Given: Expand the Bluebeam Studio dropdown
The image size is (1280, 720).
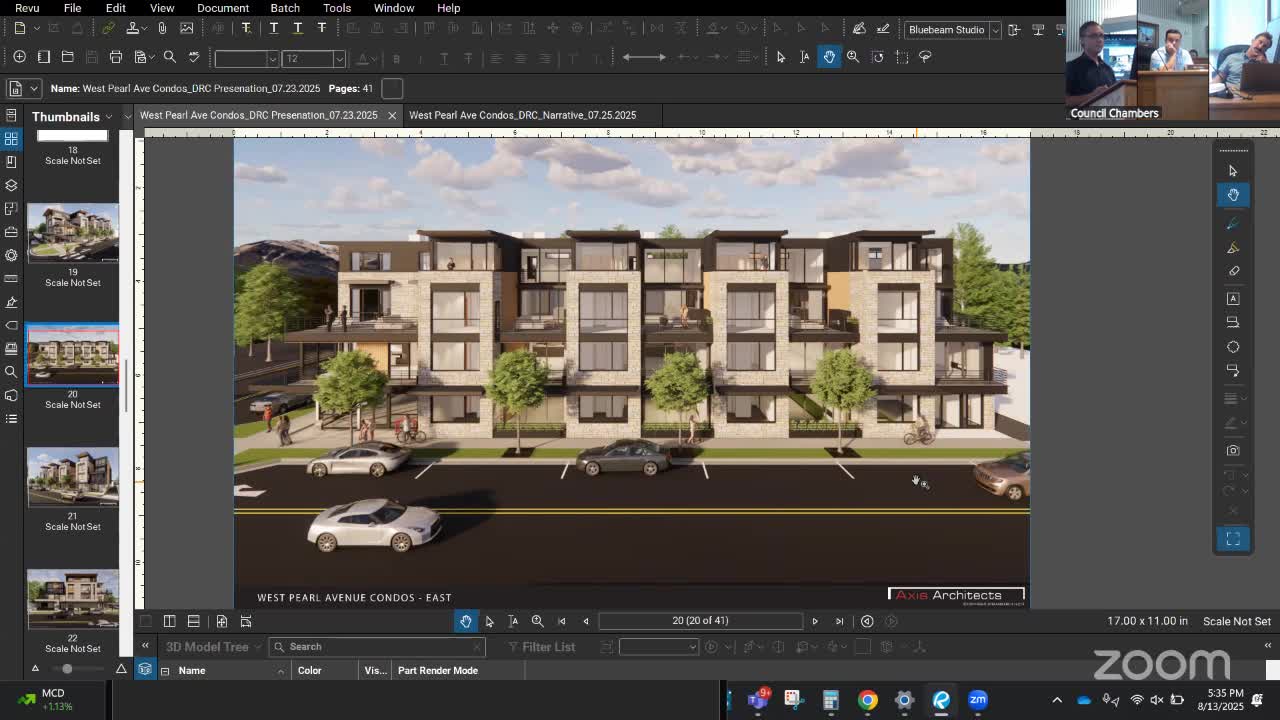Looking at the screenshot, I should click(x=995, y=30).
